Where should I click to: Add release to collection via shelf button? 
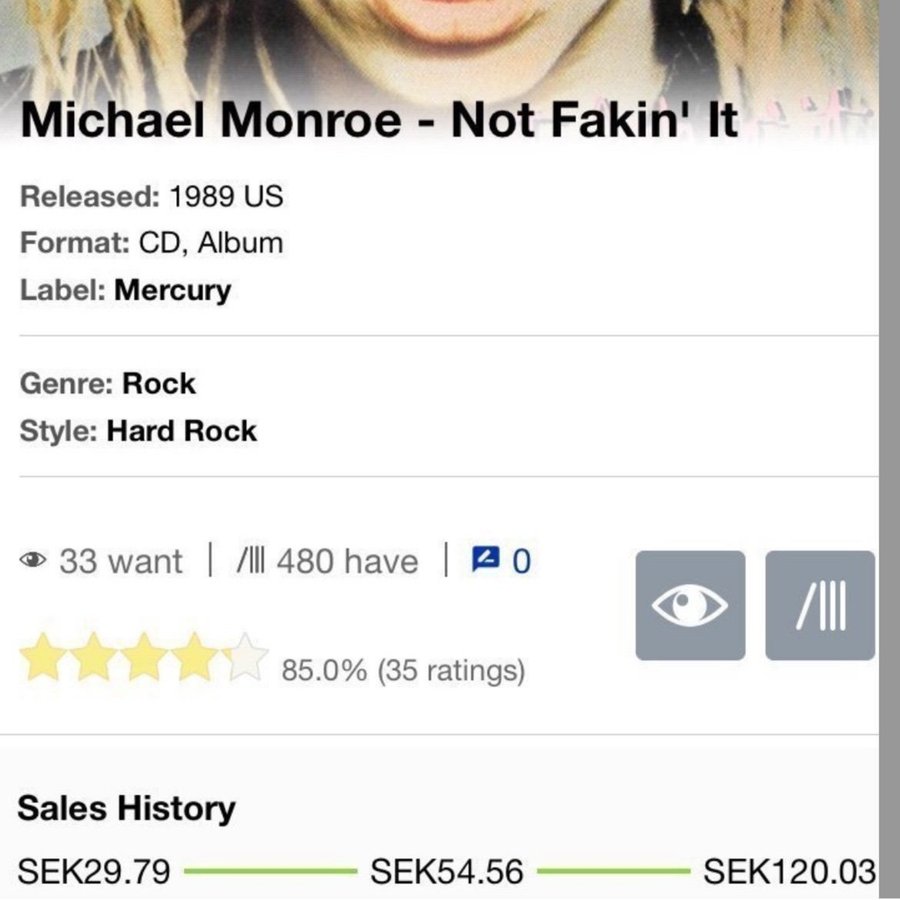point(820,605)
